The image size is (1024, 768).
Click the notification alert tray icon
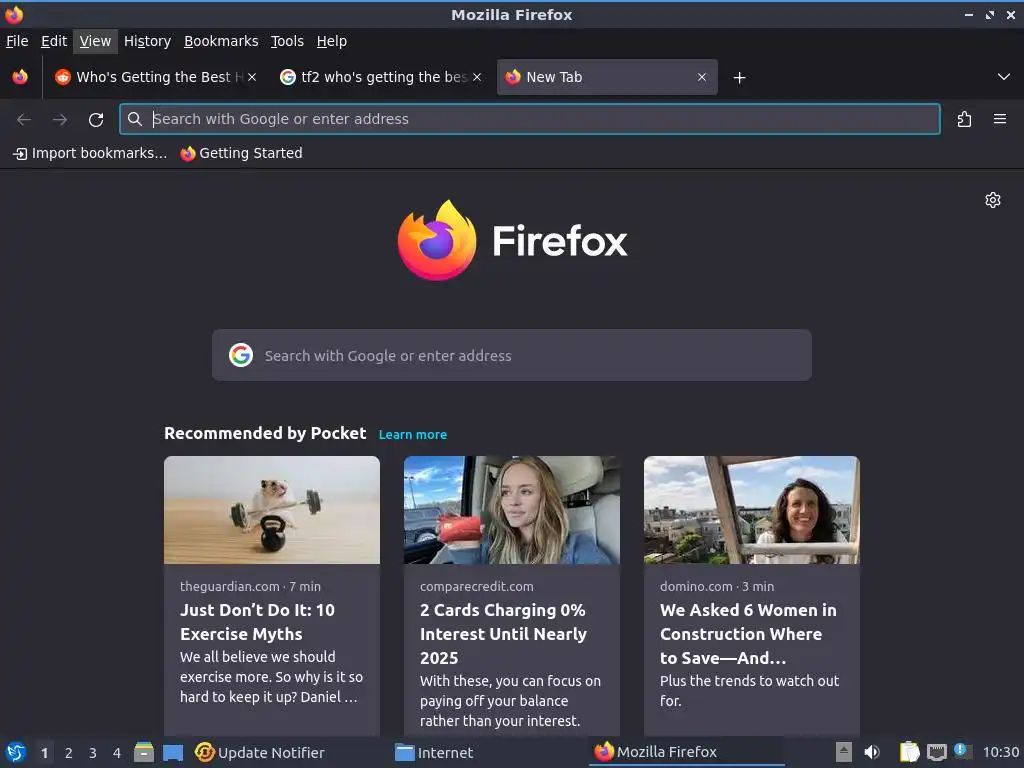tap(961, 751)
